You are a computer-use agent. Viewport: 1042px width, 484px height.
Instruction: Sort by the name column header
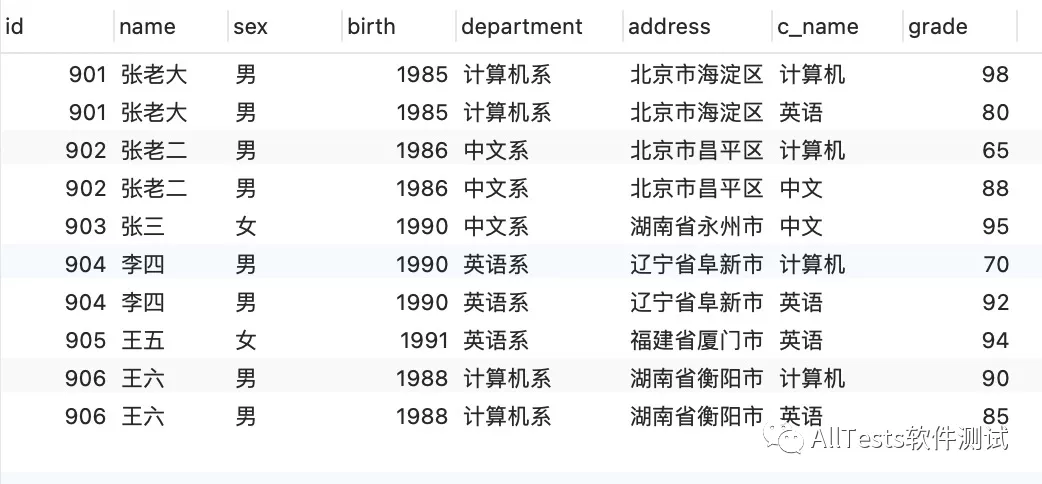[147, 27]
